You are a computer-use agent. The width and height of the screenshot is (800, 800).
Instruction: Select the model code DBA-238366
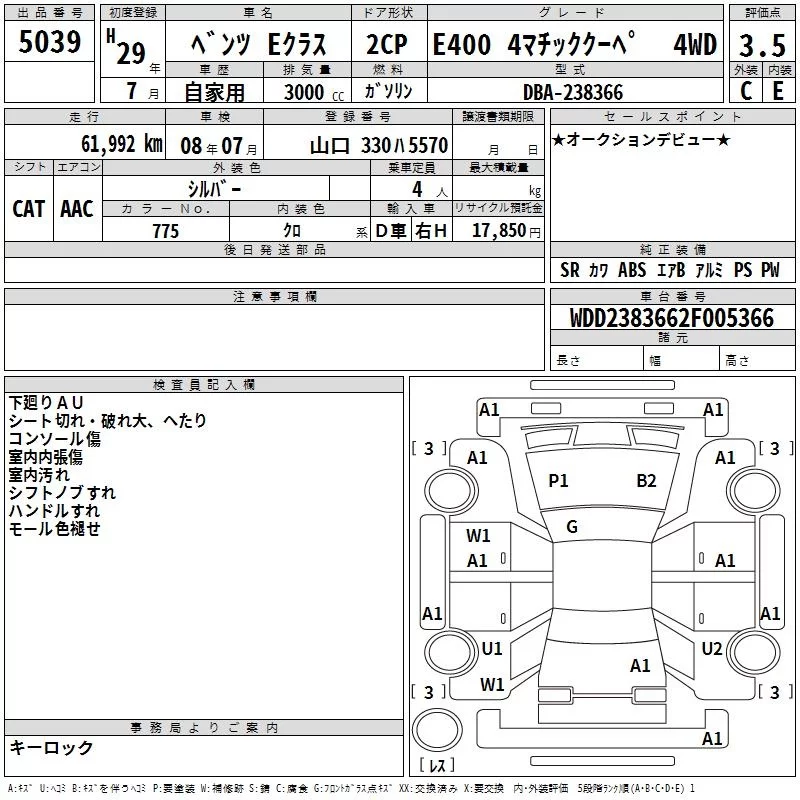pos(573,92)
